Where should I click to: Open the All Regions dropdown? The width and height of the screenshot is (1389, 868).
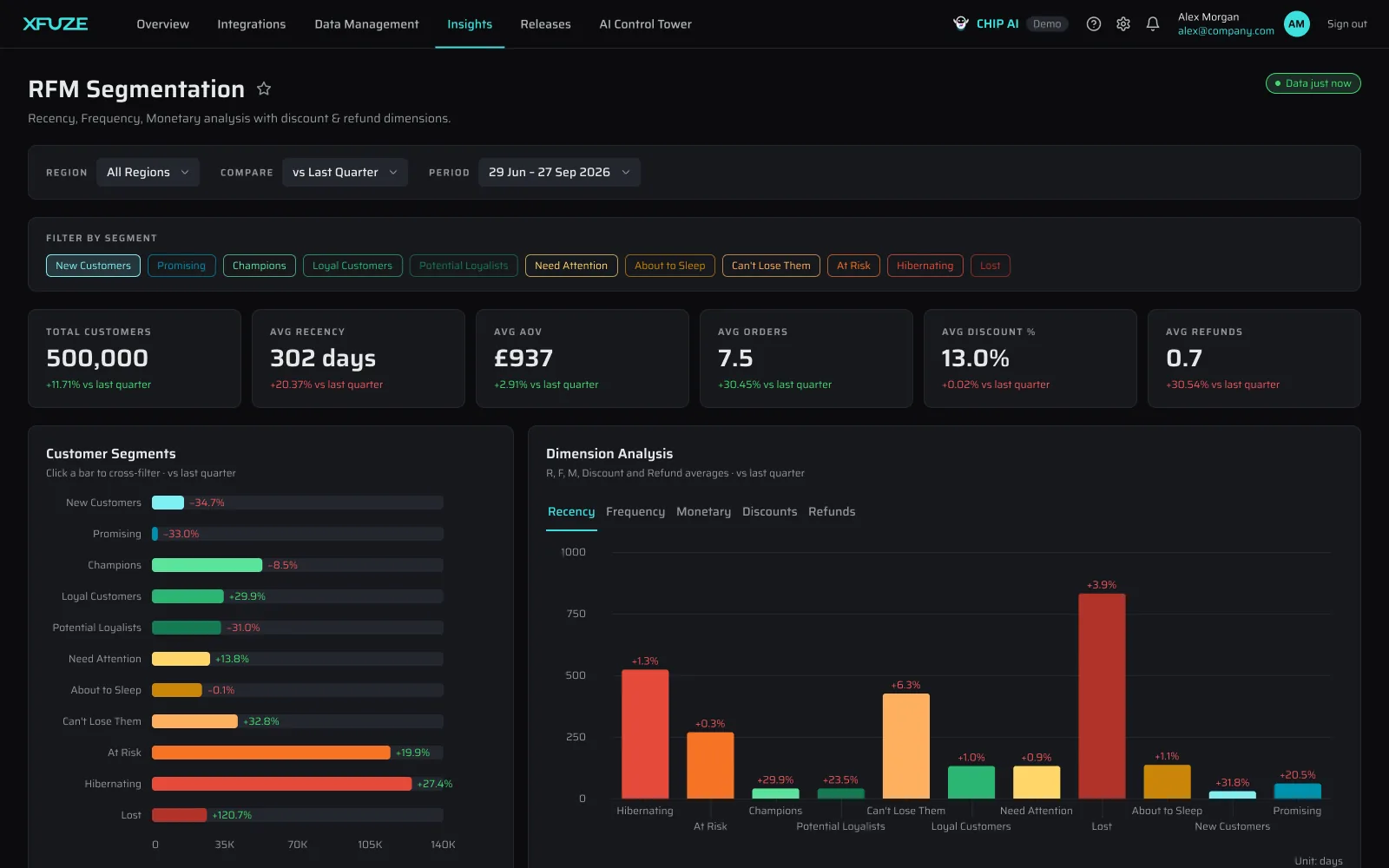click(x=148, y=172)
